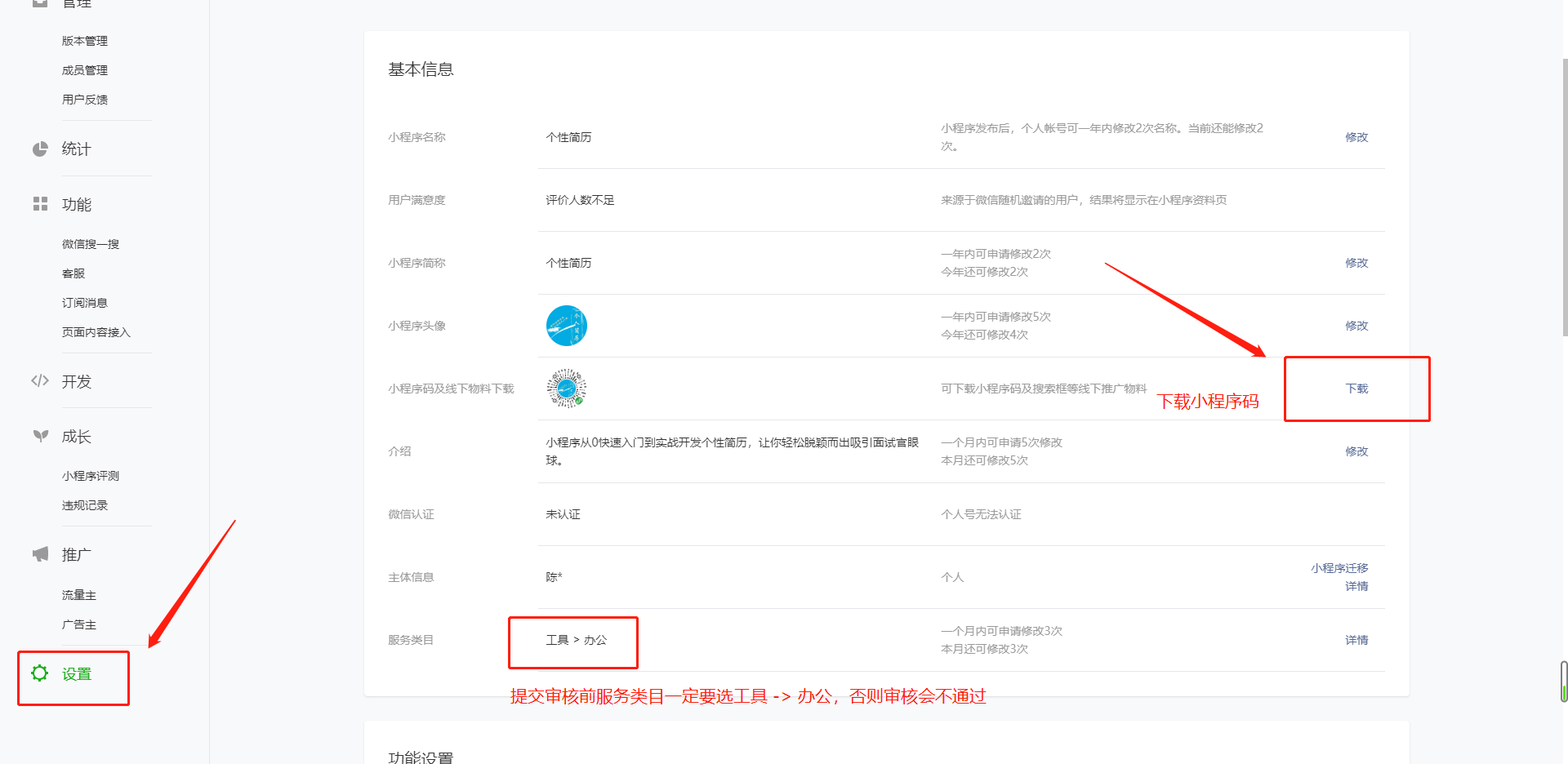Select 流量主 under 推广
Image resolution: width=1568 pixels, height=764 pixels.
78,595
